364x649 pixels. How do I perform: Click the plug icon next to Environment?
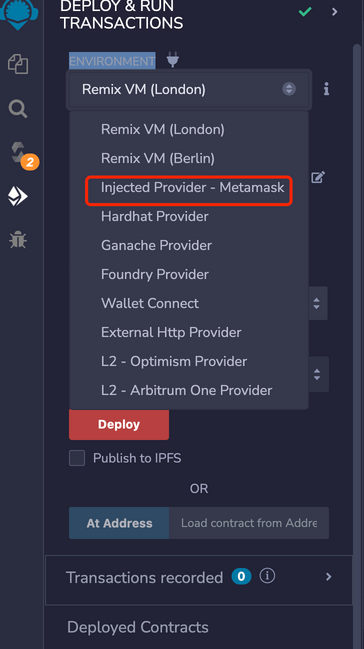(173, 60)
